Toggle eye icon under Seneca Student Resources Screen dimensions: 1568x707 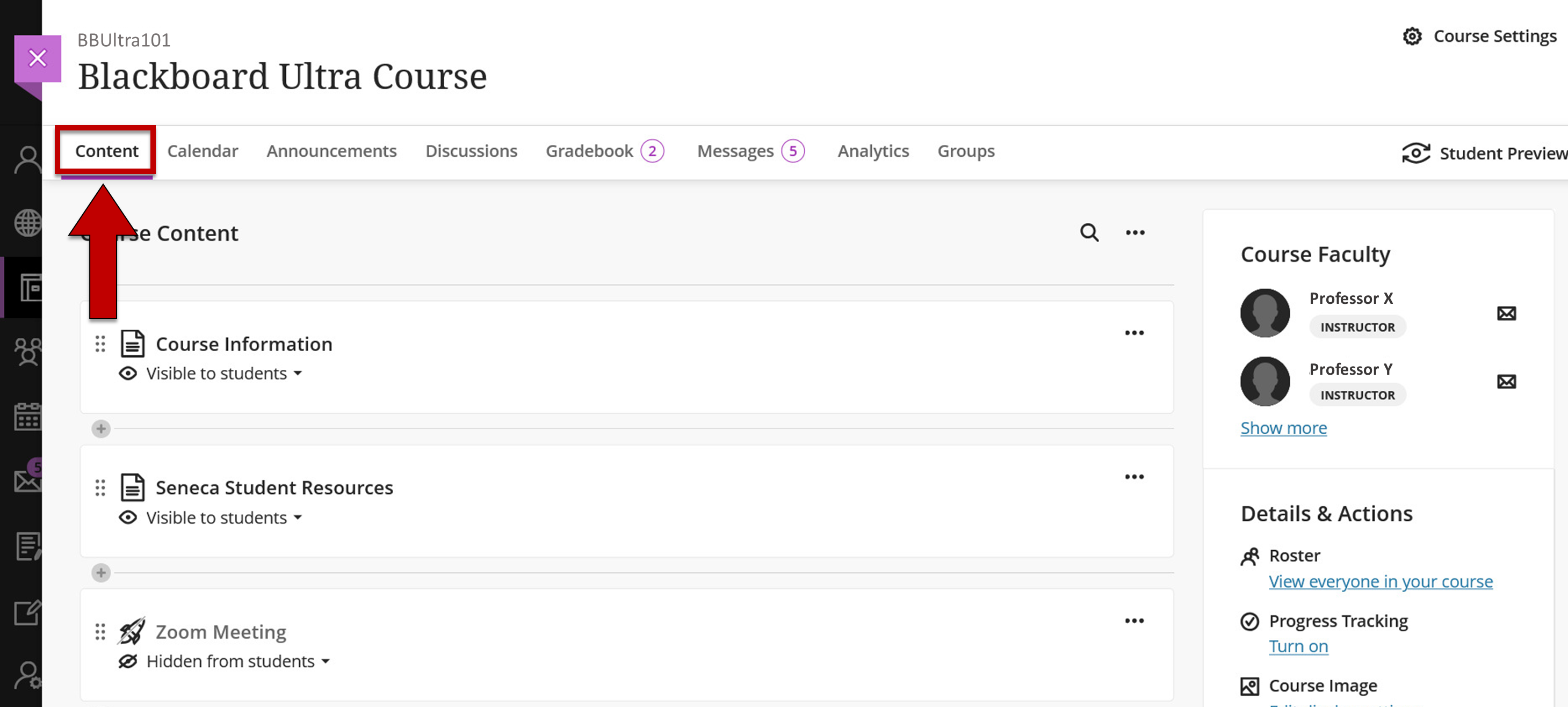[x=128, y=517]
